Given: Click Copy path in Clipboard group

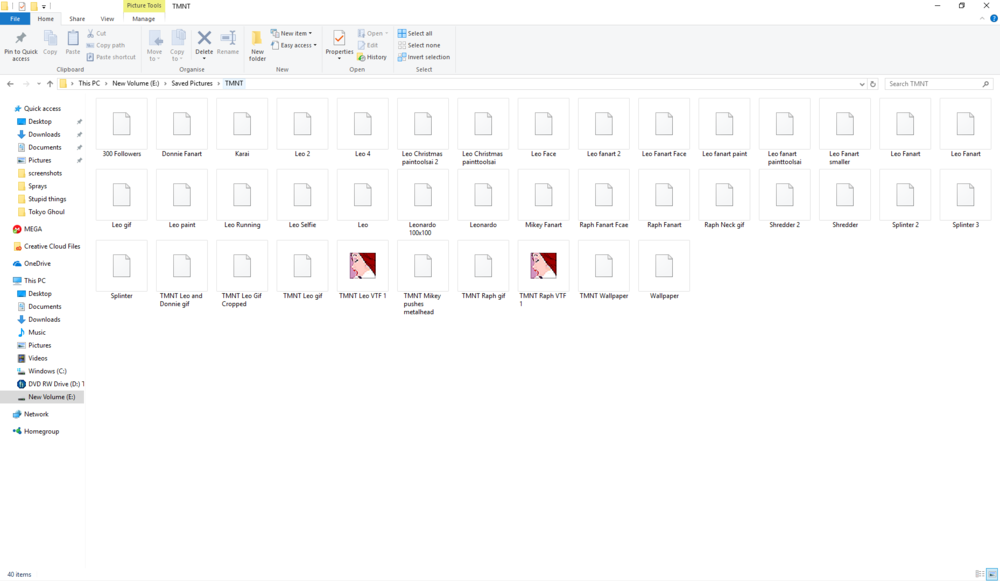Looking at the screenshot, I should point(106,45).
